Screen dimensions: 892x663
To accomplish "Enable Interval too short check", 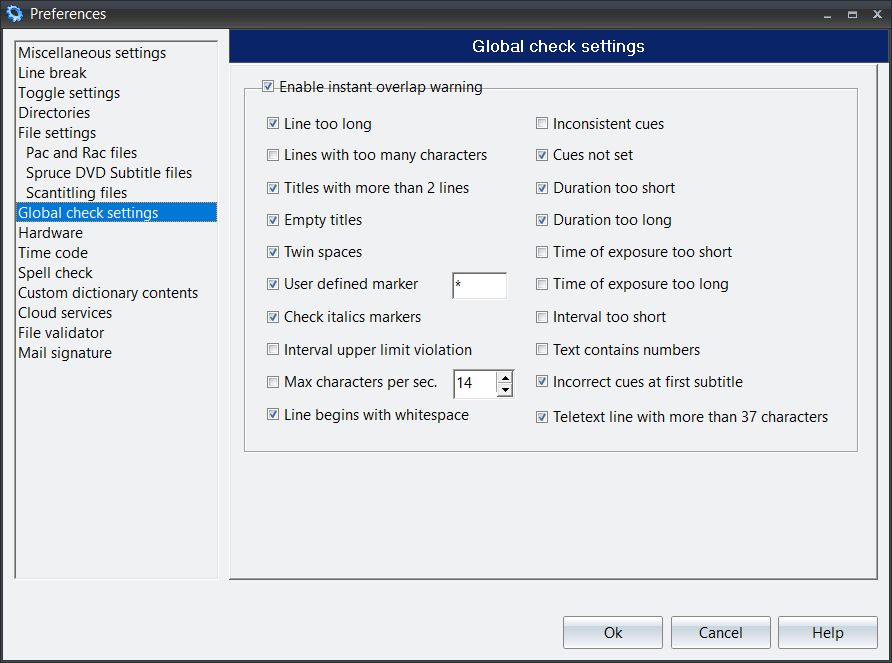I will click(x=542, y=317).
